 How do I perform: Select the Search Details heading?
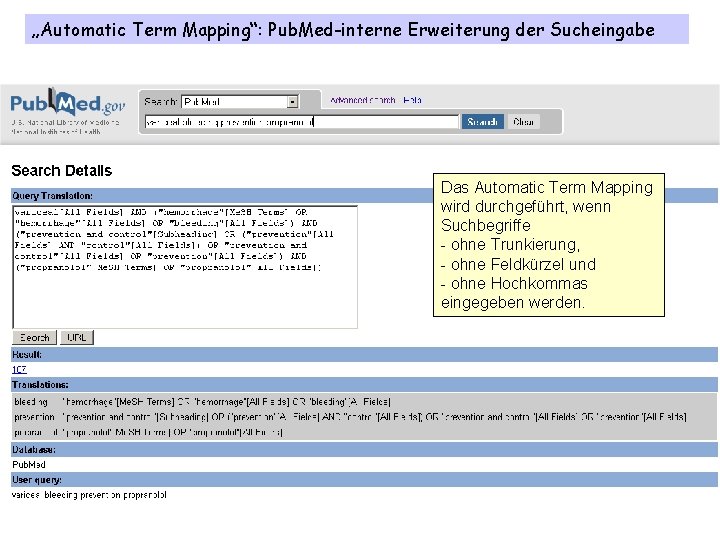(62, 170)
